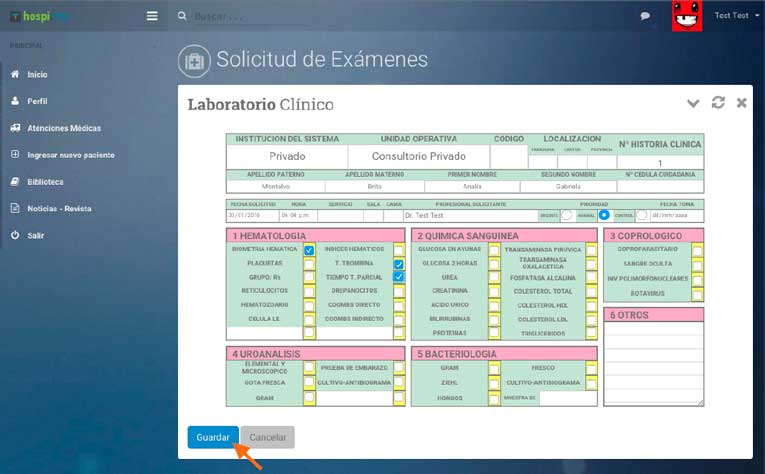Open chat messages bubble icon

coord(645,16)
